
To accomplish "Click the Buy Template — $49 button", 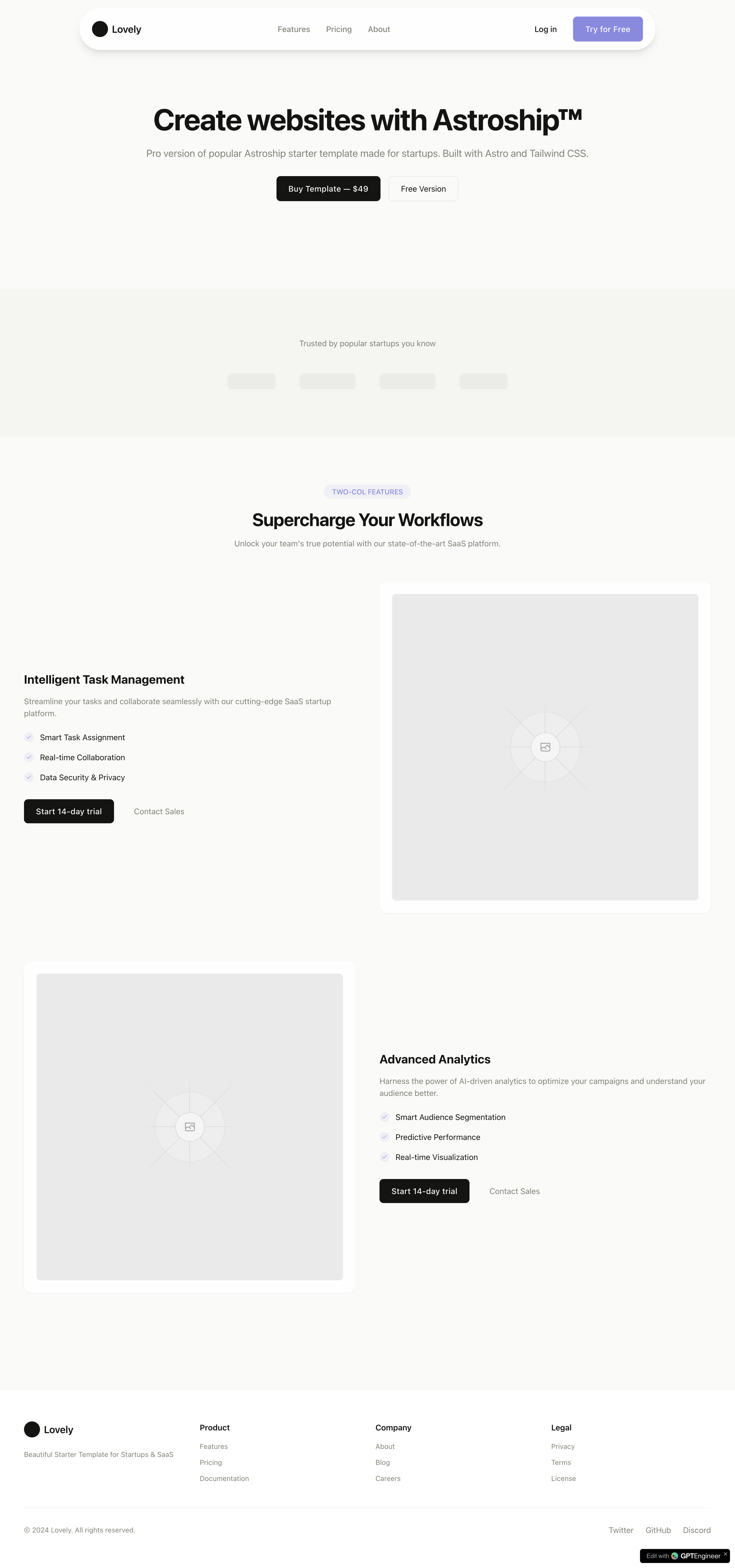I will [328, 188].
